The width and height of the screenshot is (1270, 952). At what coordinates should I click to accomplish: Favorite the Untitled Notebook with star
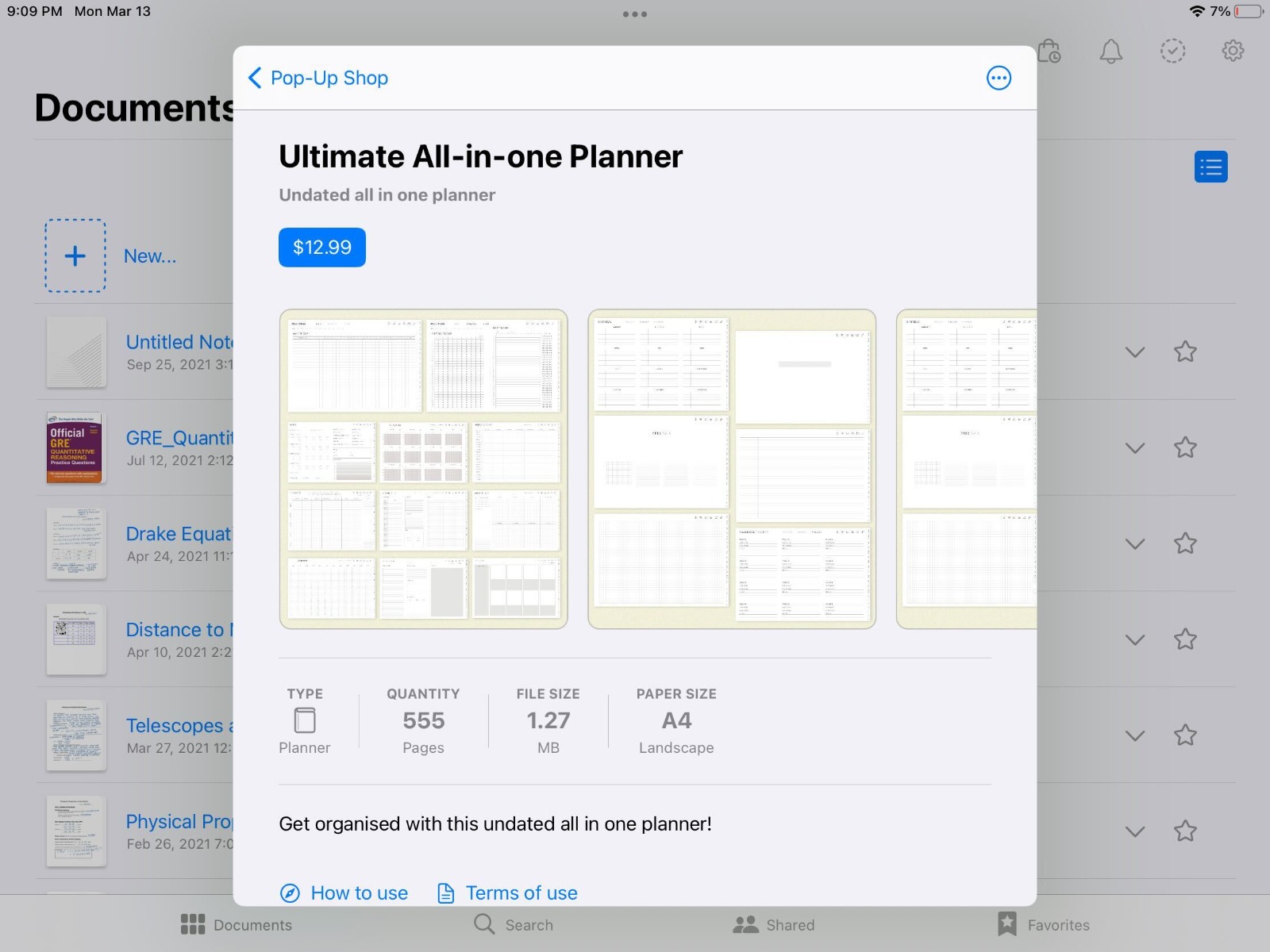pyautogui.click(x=1185, y=351)
